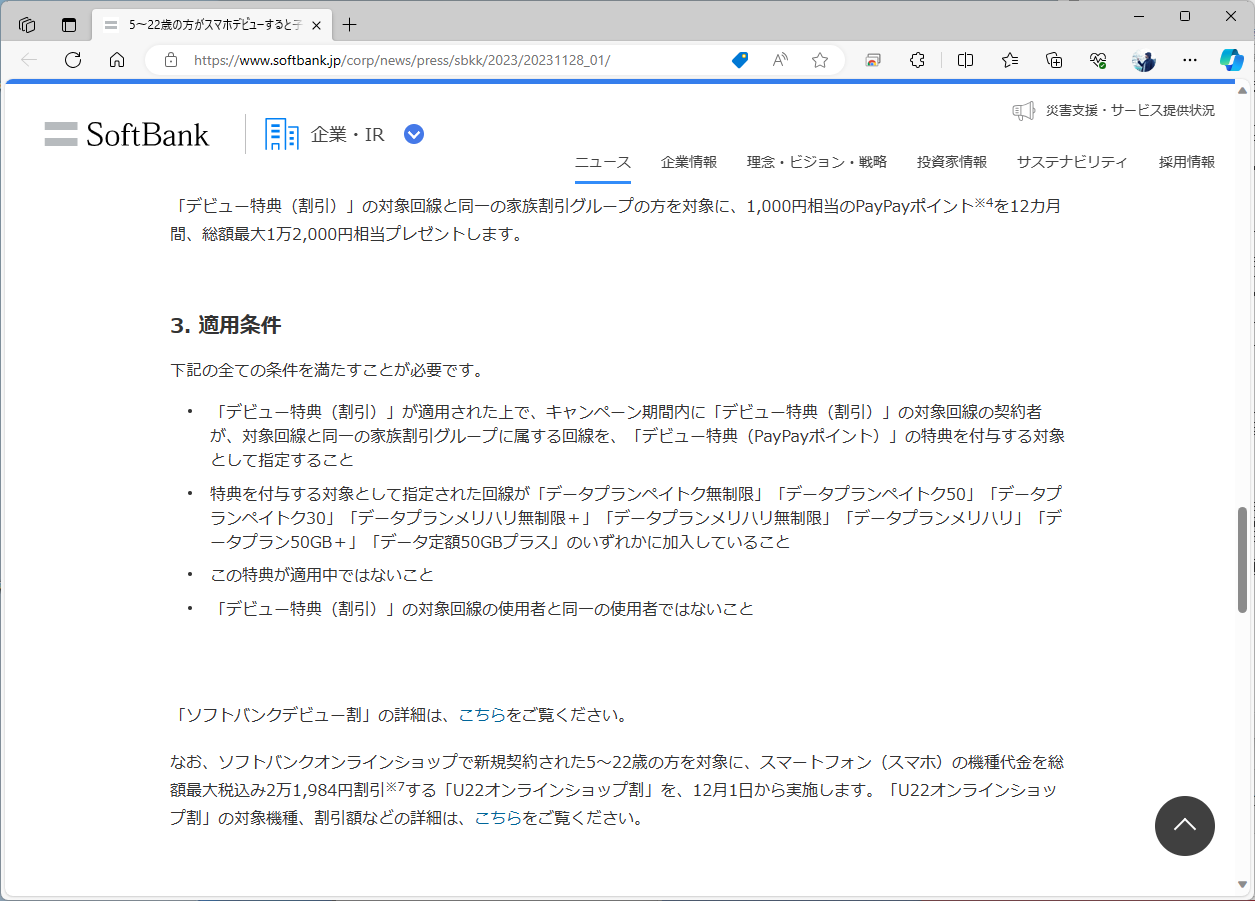Open Browser essentials
Image resolution: width=1255 pixels, height=901 pixels.
point(1098,60)
